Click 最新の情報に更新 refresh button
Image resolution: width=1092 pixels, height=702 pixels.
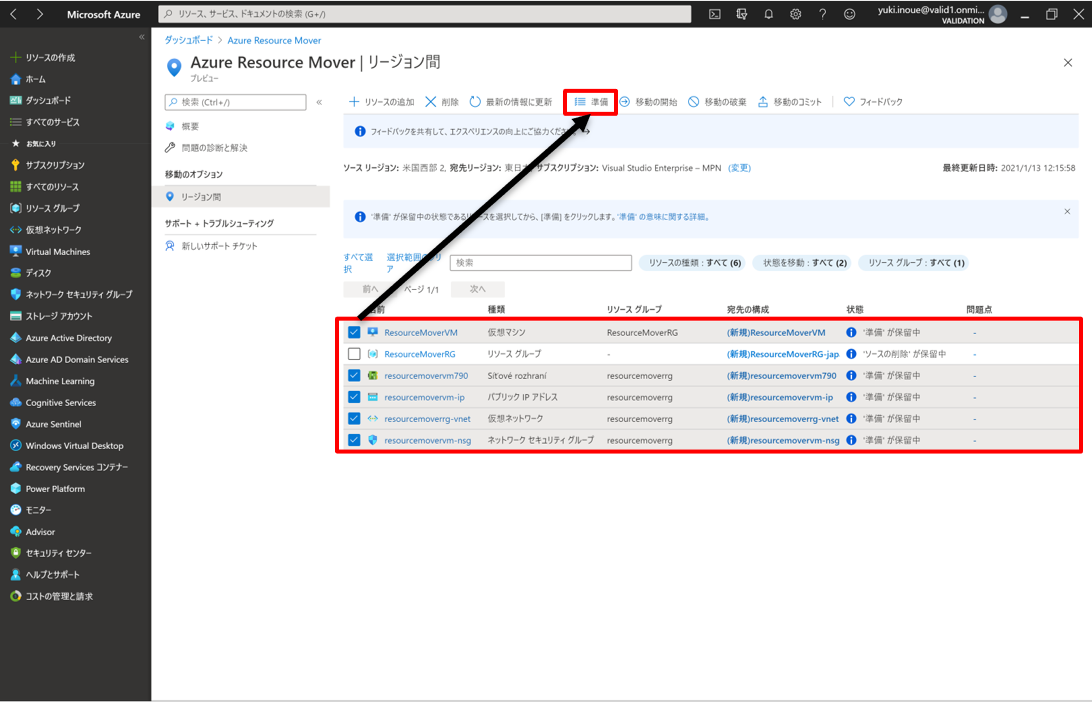(x=510, y=102)
